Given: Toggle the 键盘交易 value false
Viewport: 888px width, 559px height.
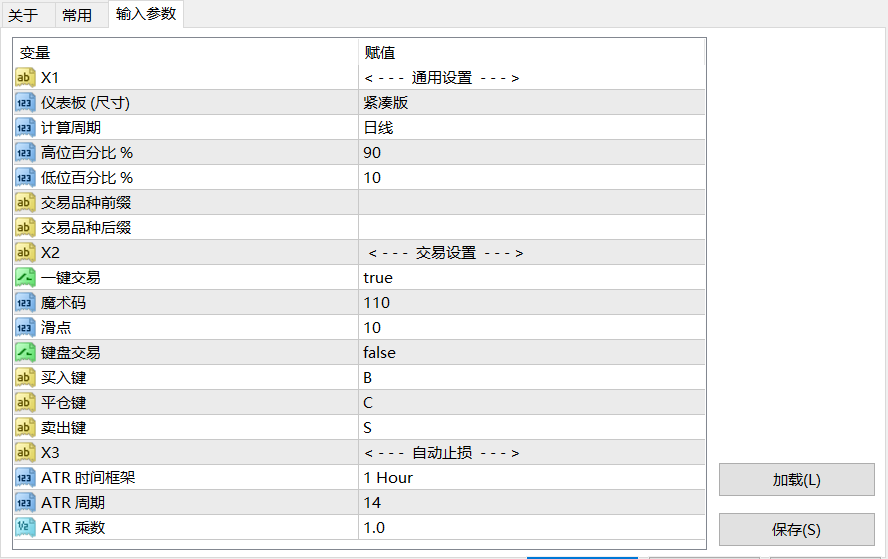Looking at the screenshot, I should 379,353.
